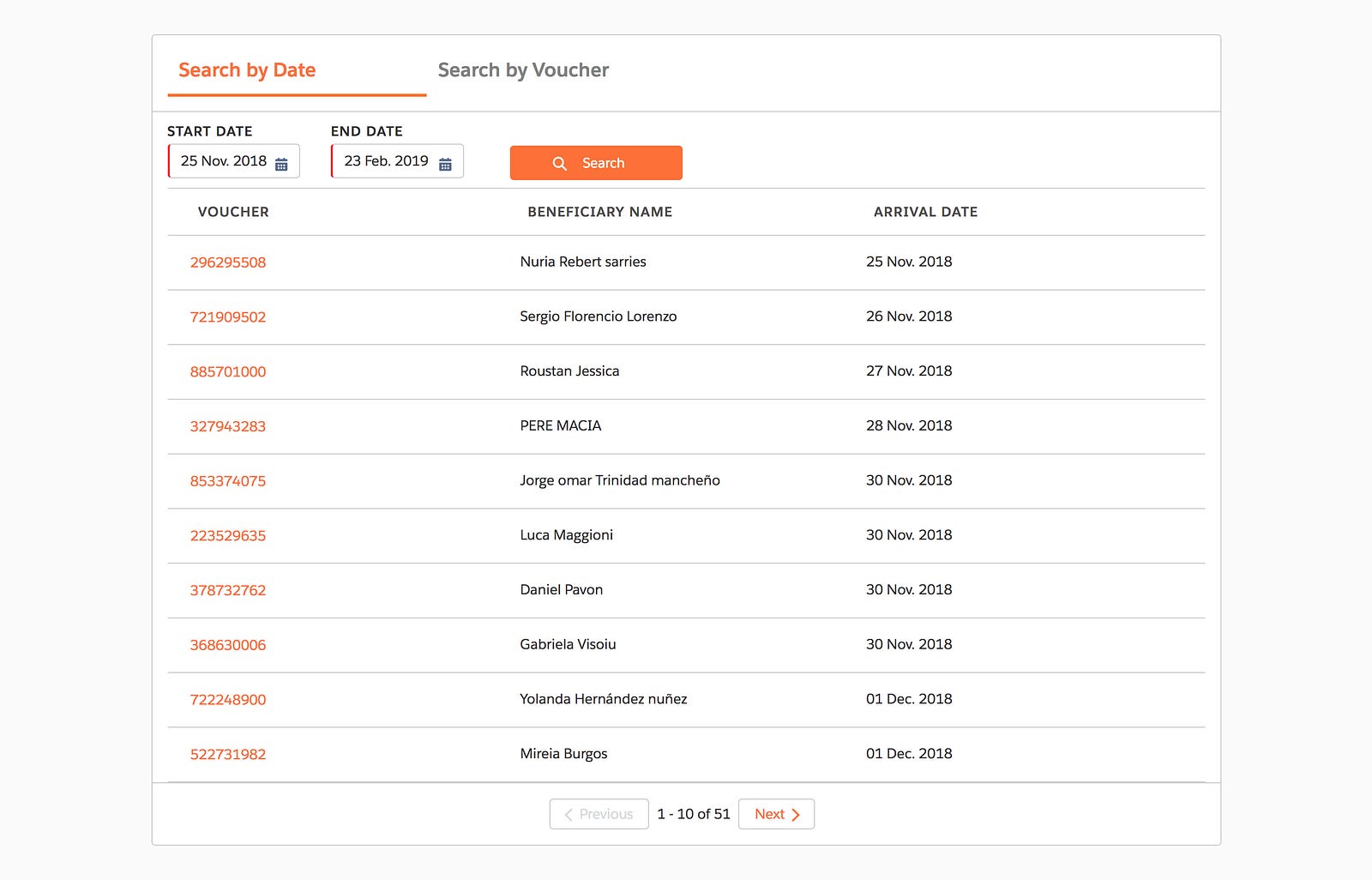Viewport: 1372px width, 880px height.
Task: Click into the End Date field
Action: (386, 161)
